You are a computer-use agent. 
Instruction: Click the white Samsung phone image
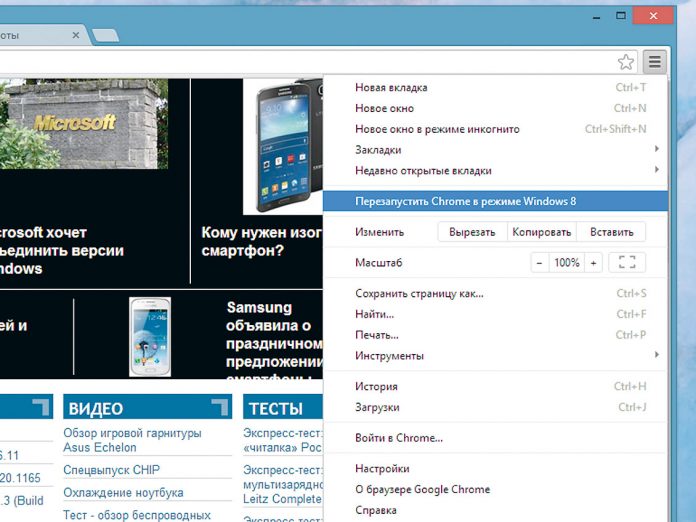pyautogui.click(x=150, y=336)
